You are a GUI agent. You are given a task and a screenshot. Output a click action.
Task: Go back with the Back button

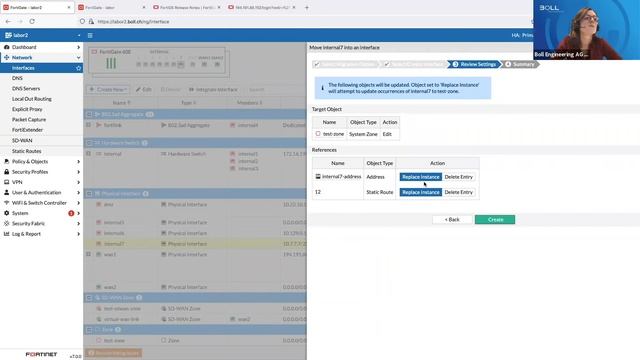pos(452,220)
